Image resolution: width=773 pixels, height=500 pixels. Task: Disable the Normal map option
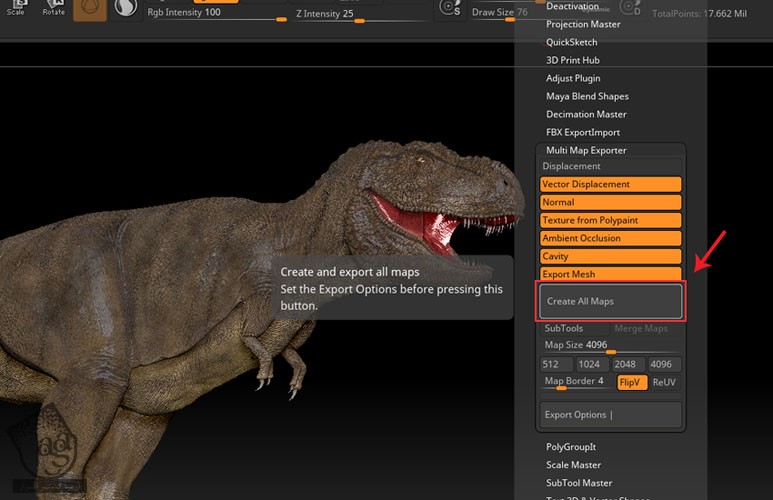click(x=610, y=202)
